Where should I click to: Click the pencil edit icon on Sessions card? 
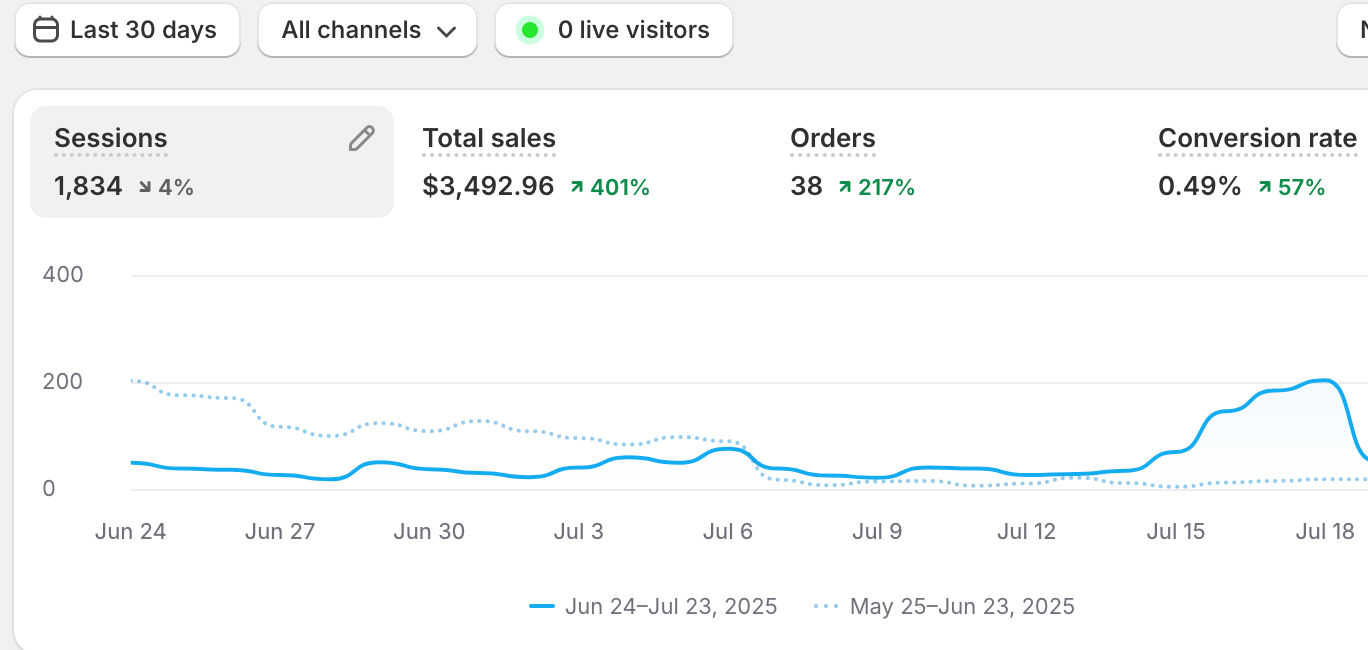[x=361, y=139]
